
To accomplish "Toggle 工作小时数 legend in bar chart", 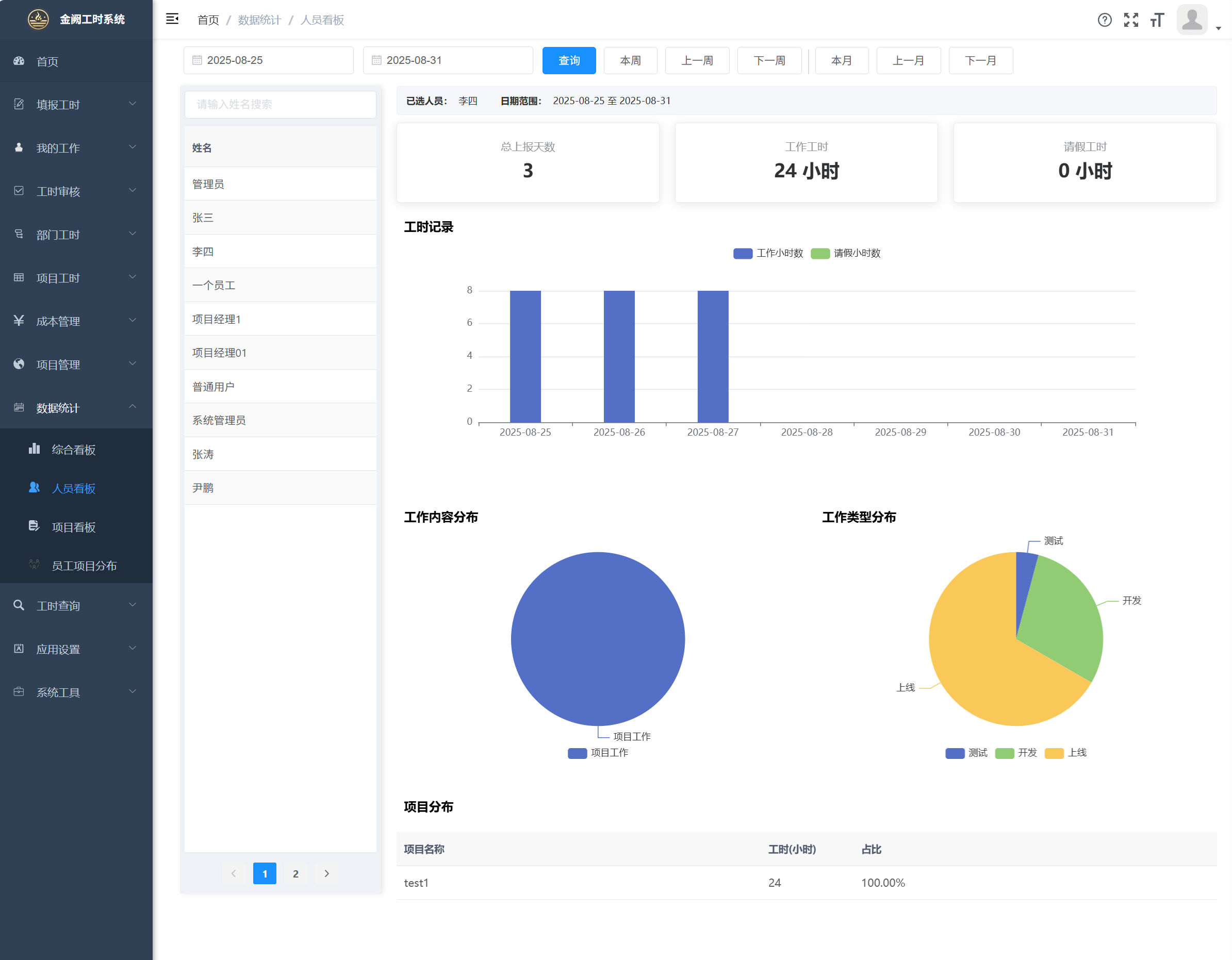I will [x=743, y=253].
